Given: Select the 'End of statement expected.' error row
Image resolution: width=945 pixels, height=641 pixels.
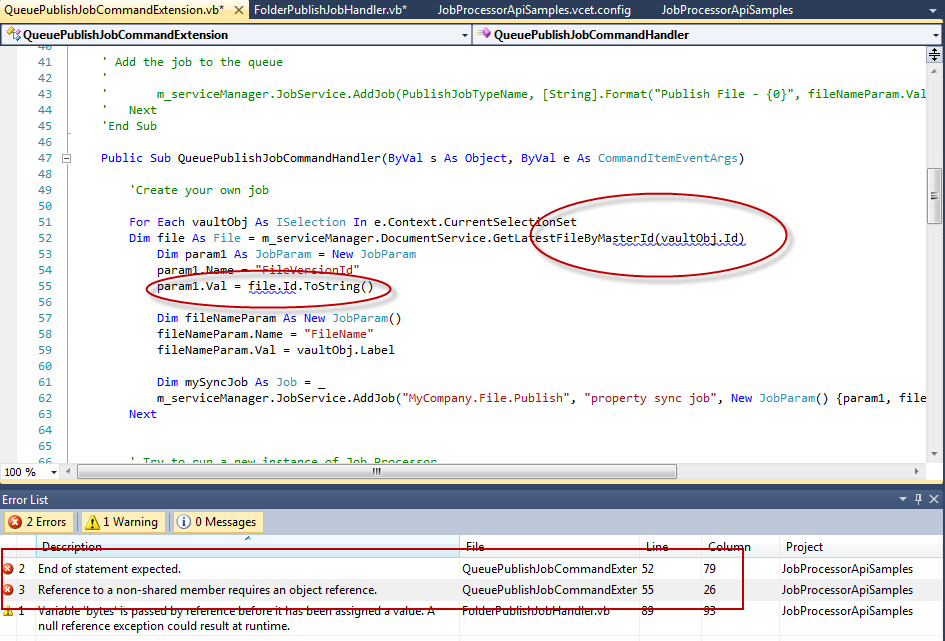Looking at the screenshot, I should pos(472,569).
